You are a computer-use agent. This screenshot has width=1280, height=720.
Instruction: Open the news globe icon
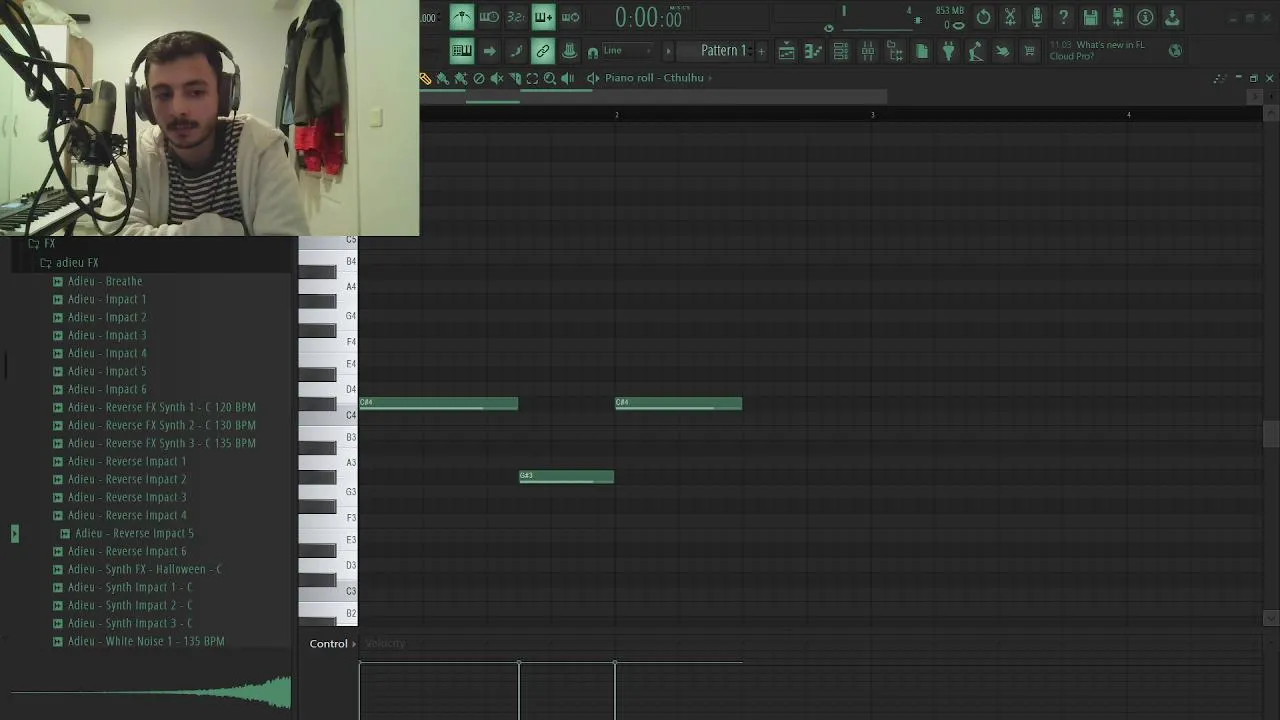click(1175, 50)
